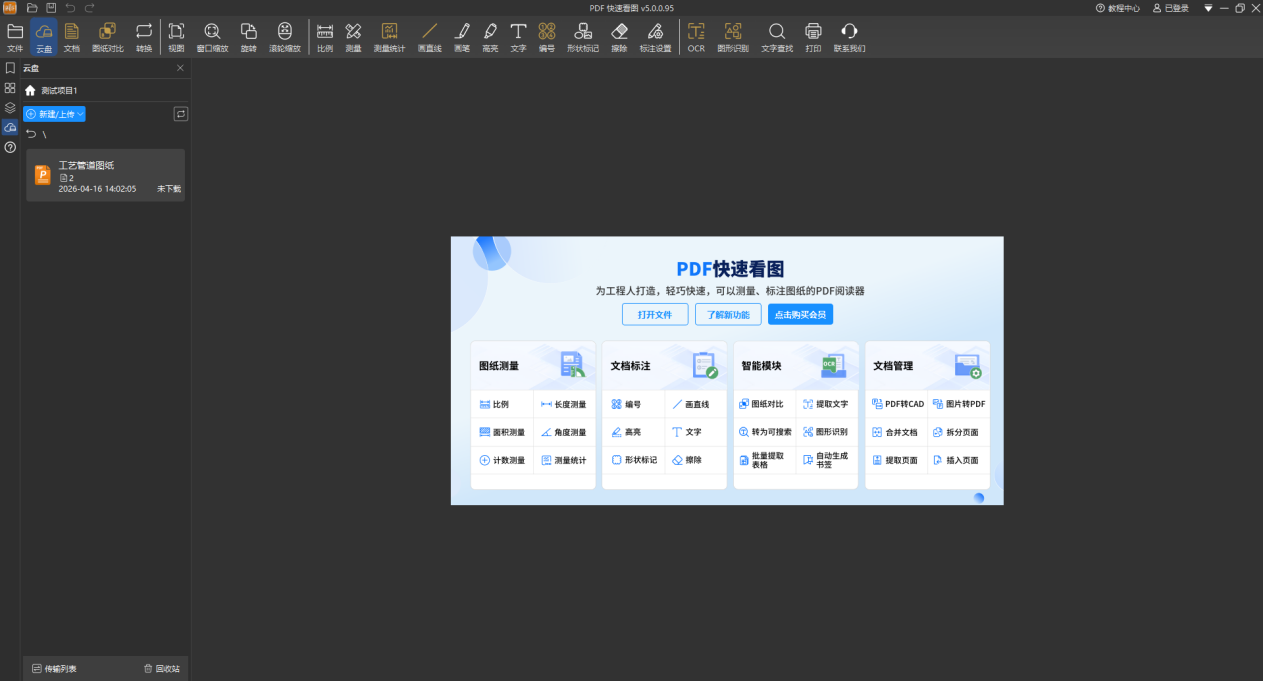Open the triangle dropdown menu in title bar
This screenshot has width=1263, height=681.
[x=1208, y=8]
